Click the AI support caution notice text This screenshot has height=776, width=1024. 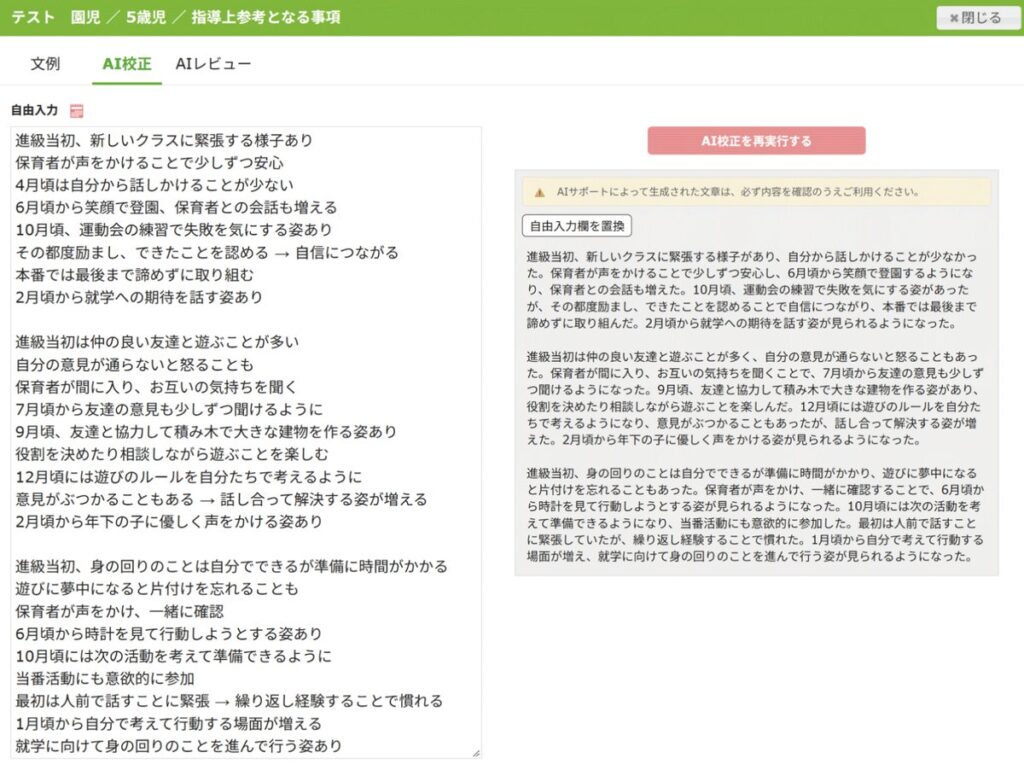click(738, 192)
